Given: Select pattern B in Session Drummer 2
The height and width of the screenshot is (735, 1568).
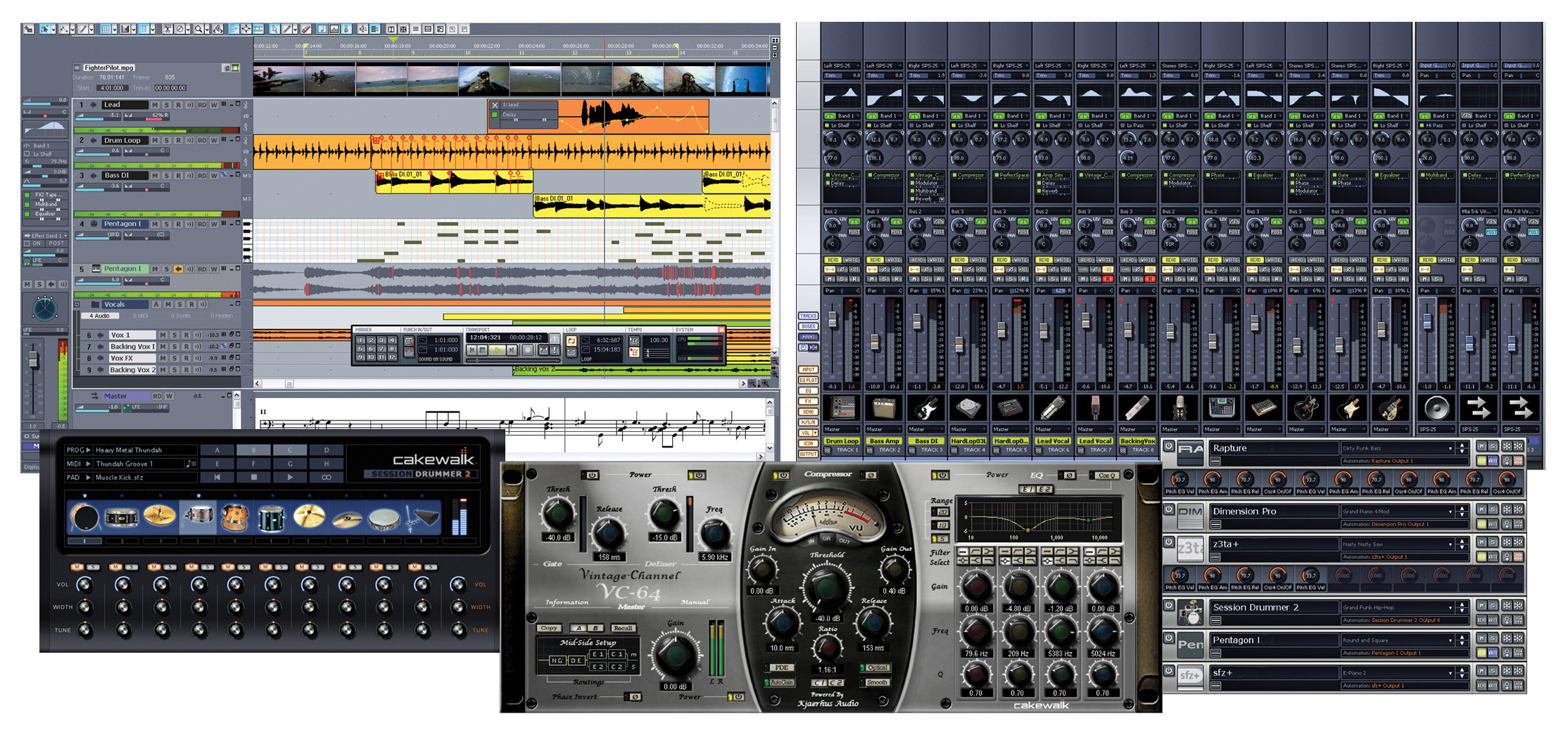Looking at the screenshot, I should pyautogui.click(x=253, y=450).
